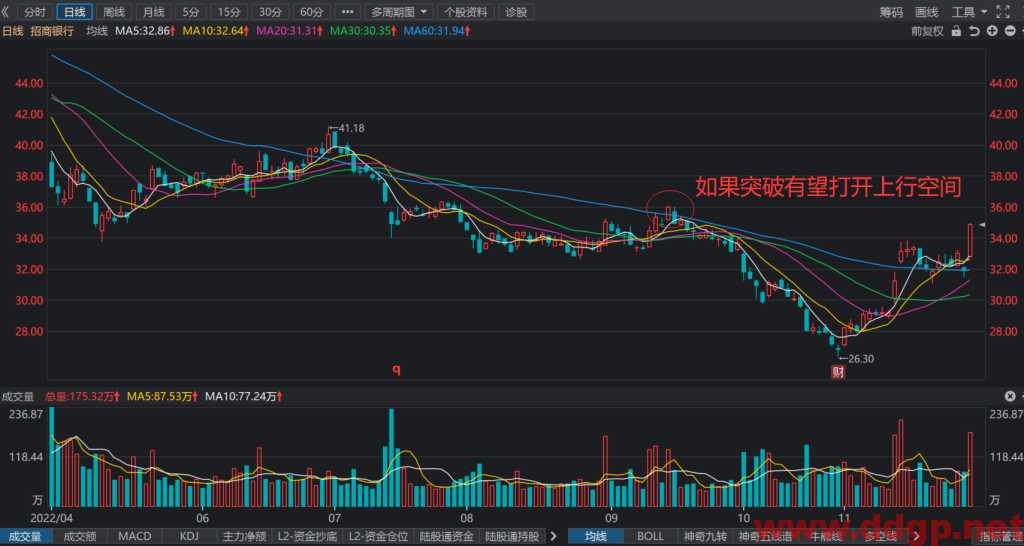Image resolution: width=1024 pixels, height=546 pixels.
Task: Select the 15分 minute period
Action: 229,12
